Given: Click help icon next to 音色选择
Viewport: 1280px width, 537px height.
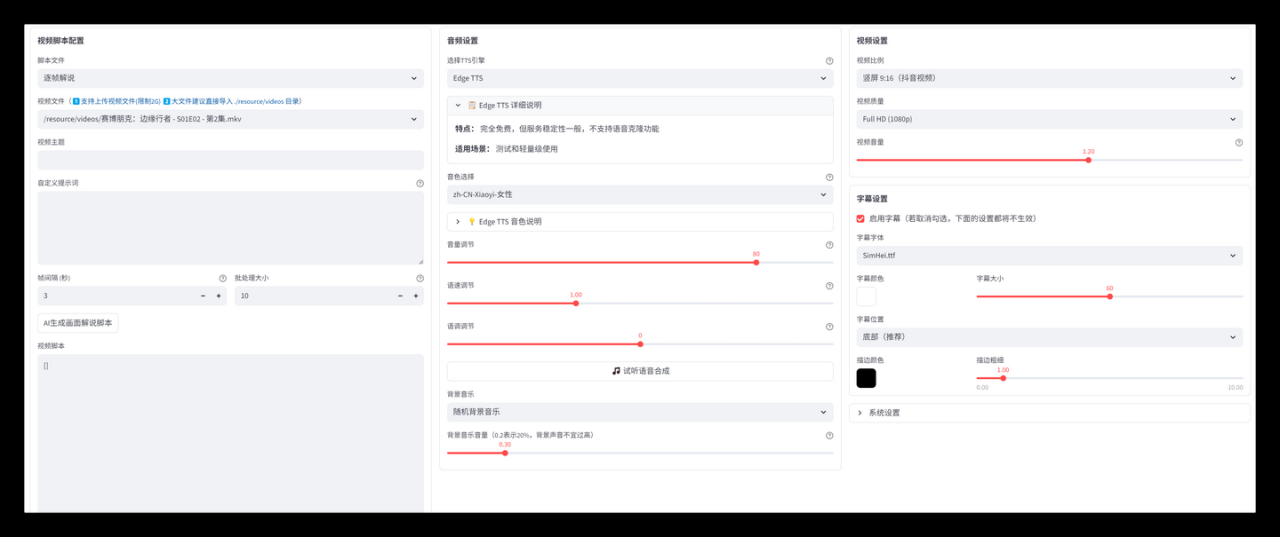Looking at the screenshot, I should pyautogui.click(x=829, y=177).
